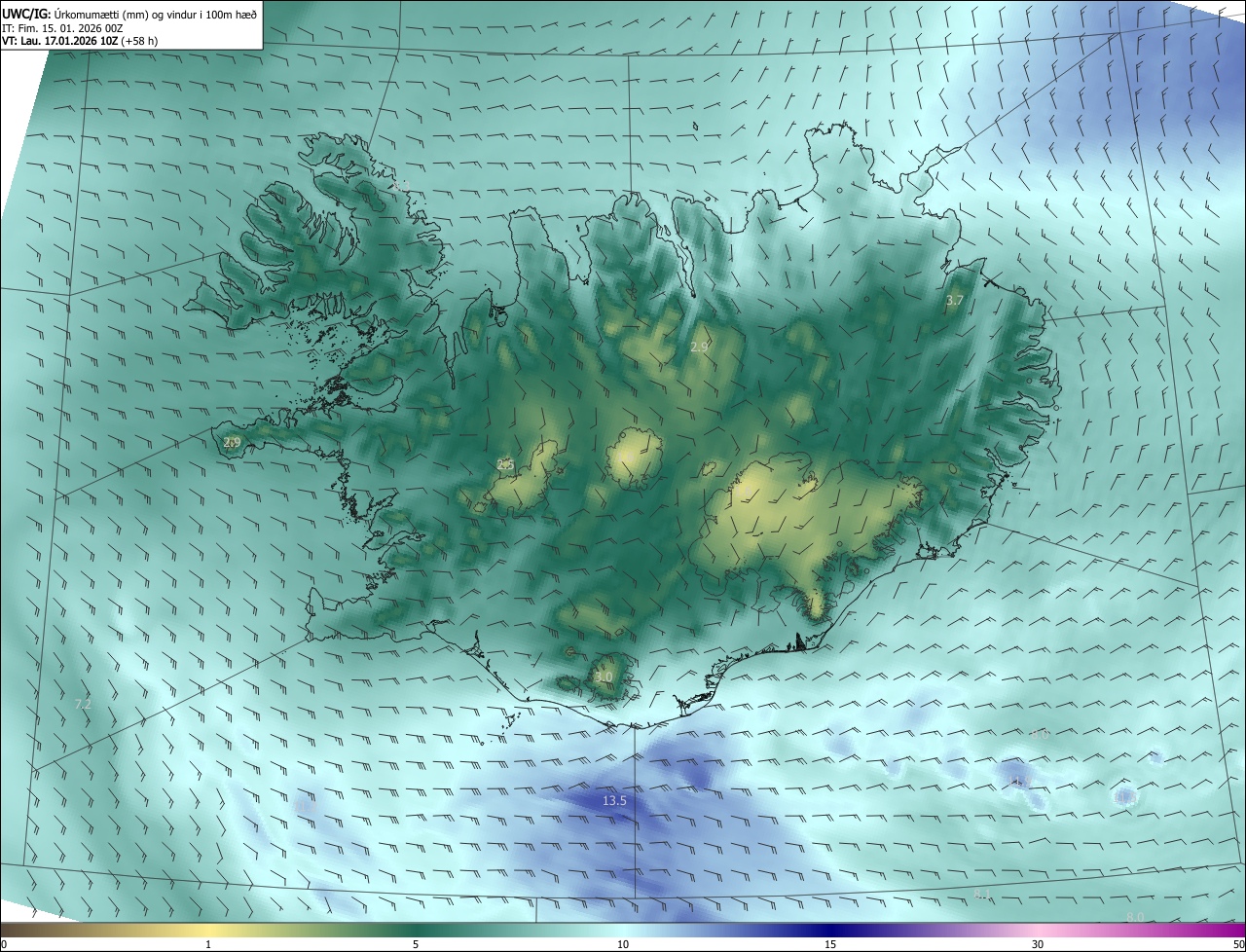Click the 3.0 value label on Eyjafjallajökull

pyautogui.click(x=604, y=677)
